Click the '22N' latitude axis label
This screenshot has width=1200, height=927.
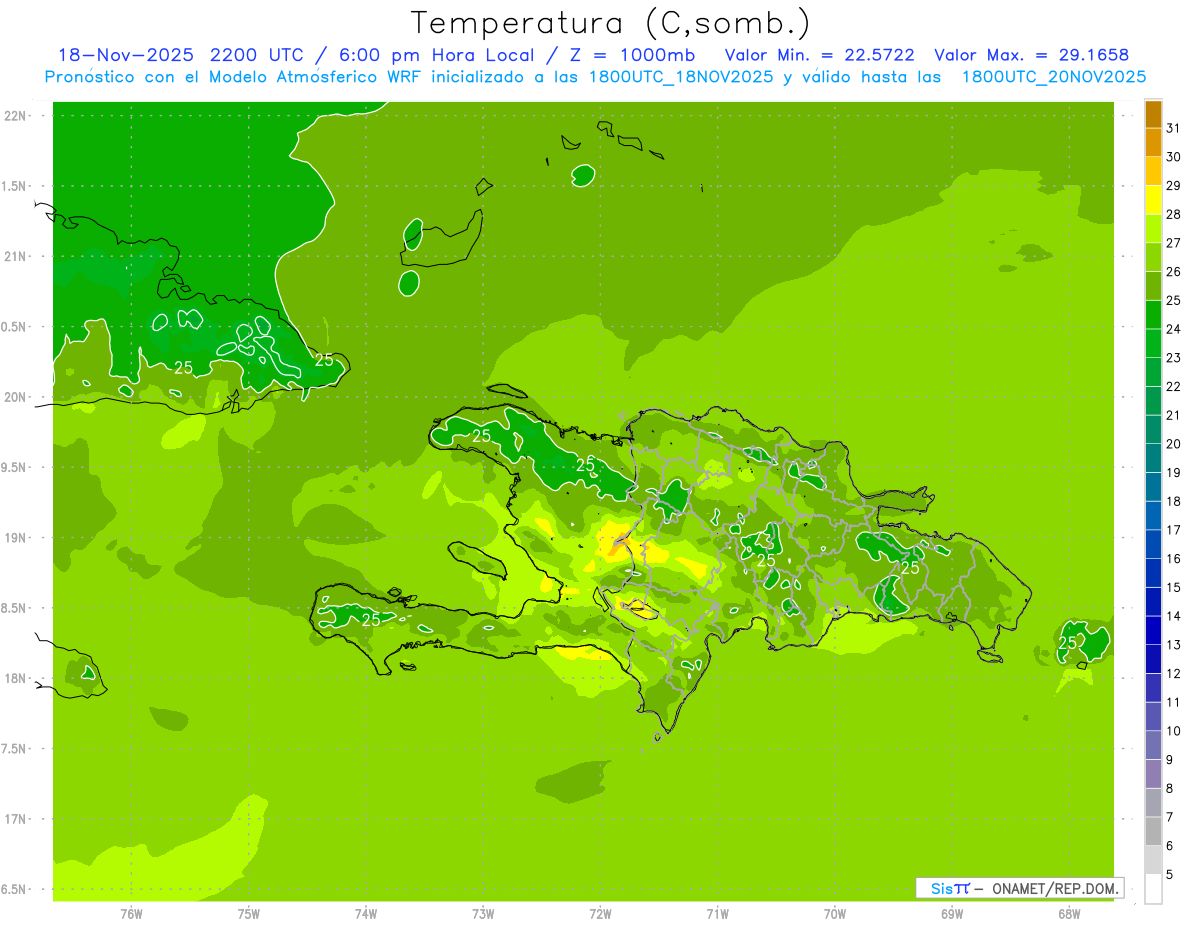point(16,115)
